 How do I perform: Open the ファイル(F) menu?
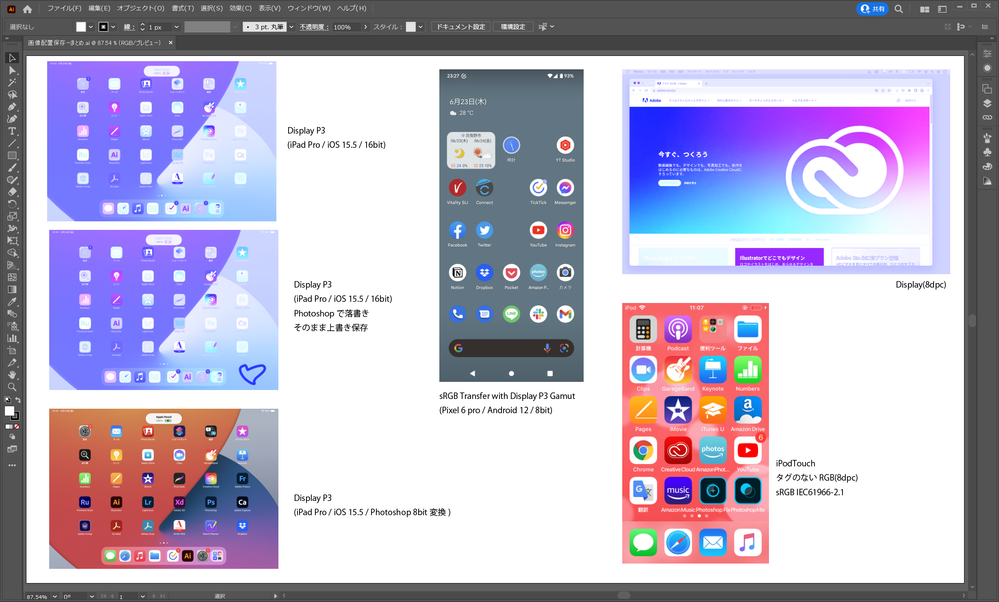click(64, 8)
